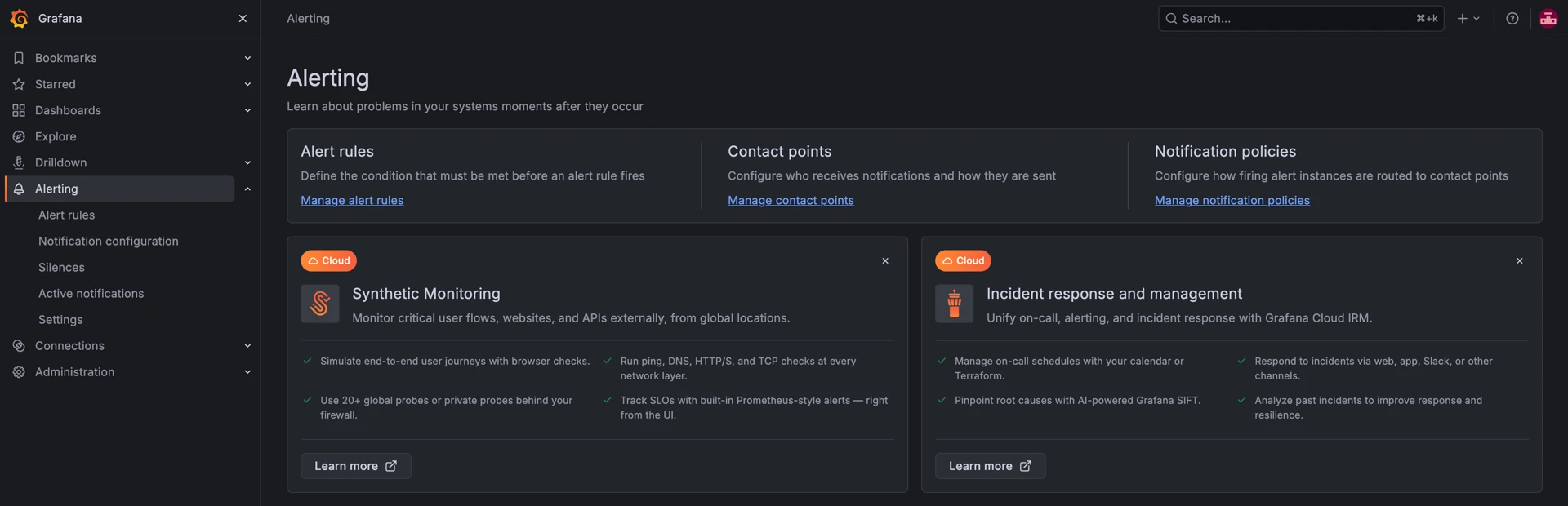The height and width of the screenshot is (506, 1568).
Task: Select Dashboards in sidebar menu
Action: click(68, 110)
